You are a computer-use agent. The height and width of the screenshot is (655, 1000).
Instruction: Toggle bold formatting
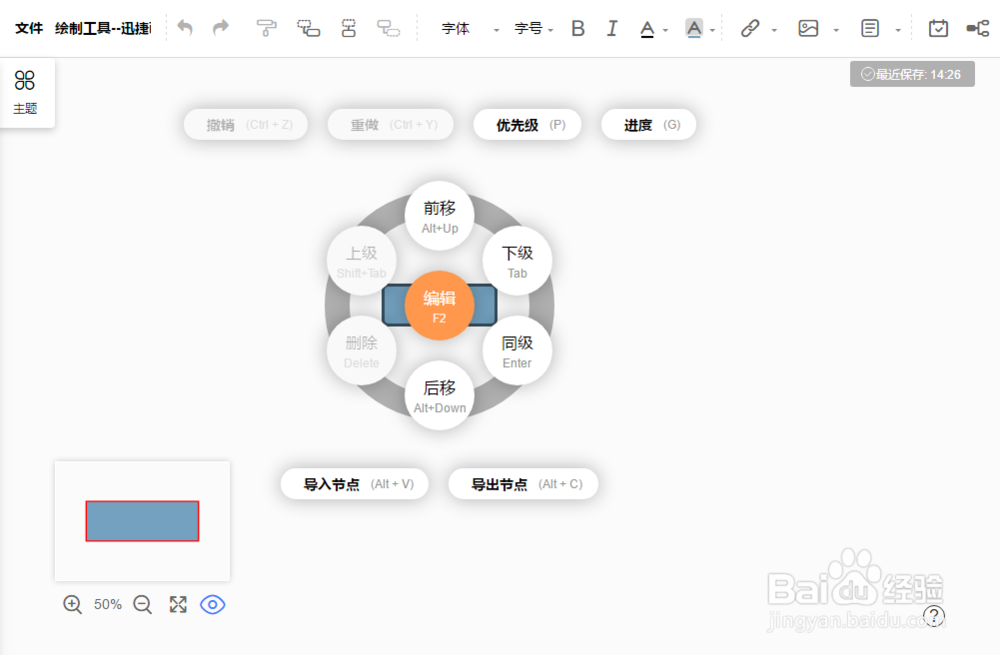click(578, 29)
